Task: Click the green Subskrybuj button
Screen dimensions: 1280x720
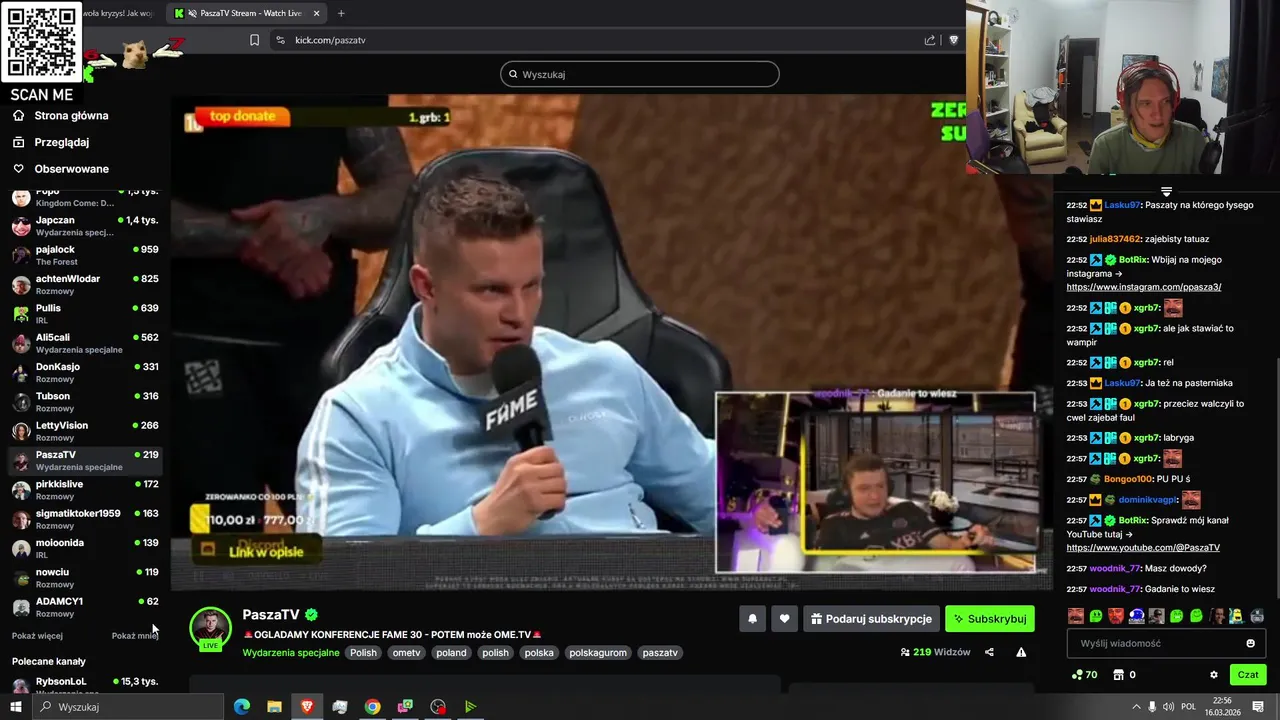Action: 990,619
